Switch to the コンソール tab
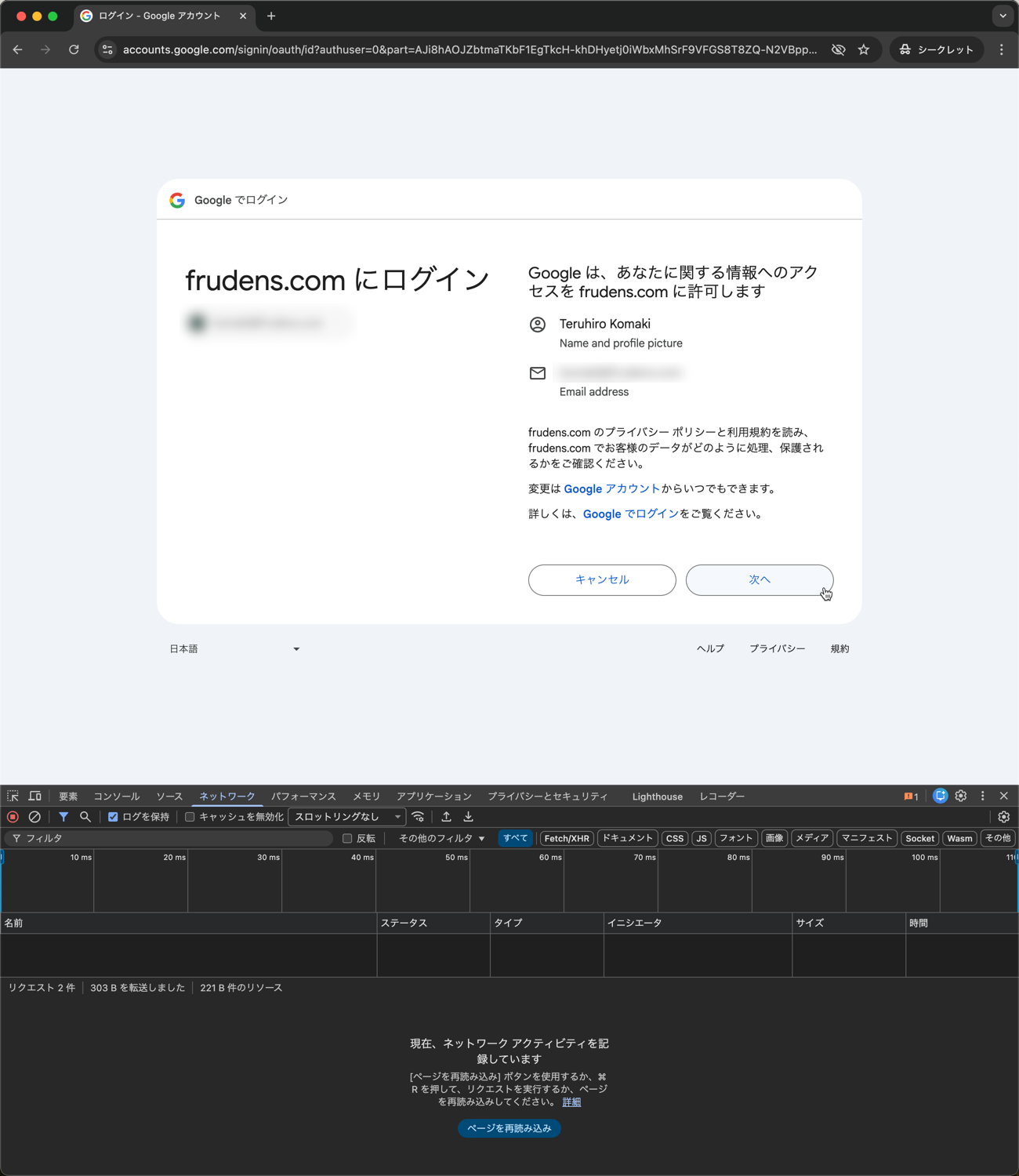The width and height of the screenshot is (1019, 1176). (x=117, y=796)
